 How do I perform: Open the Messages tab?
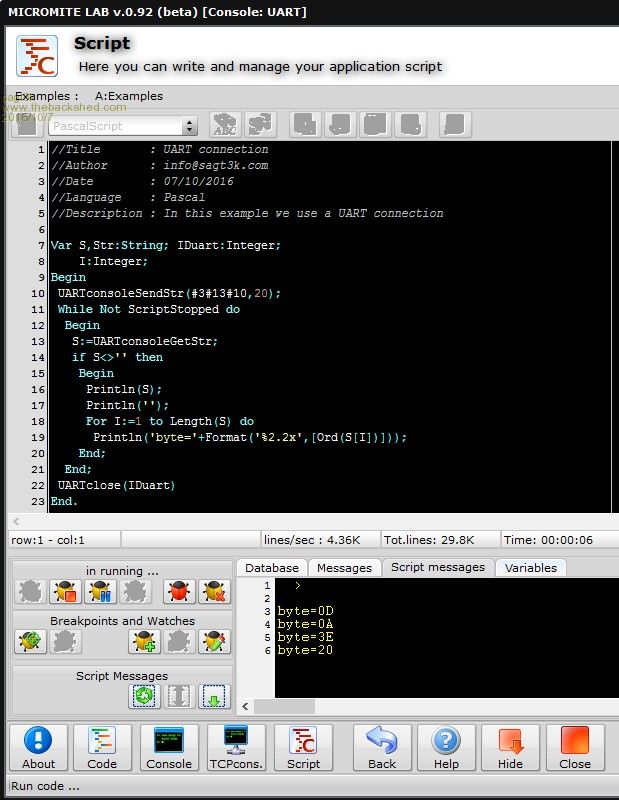click(344, 567)
